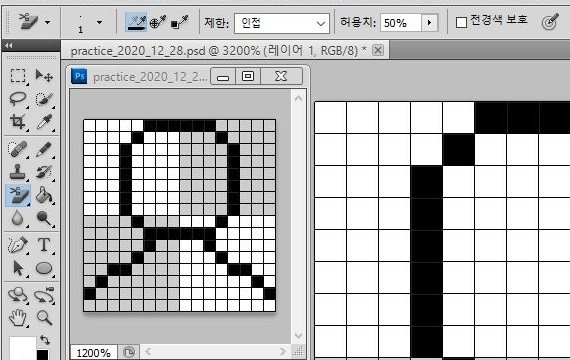Select the Eyedropper tool

[44, 122]
